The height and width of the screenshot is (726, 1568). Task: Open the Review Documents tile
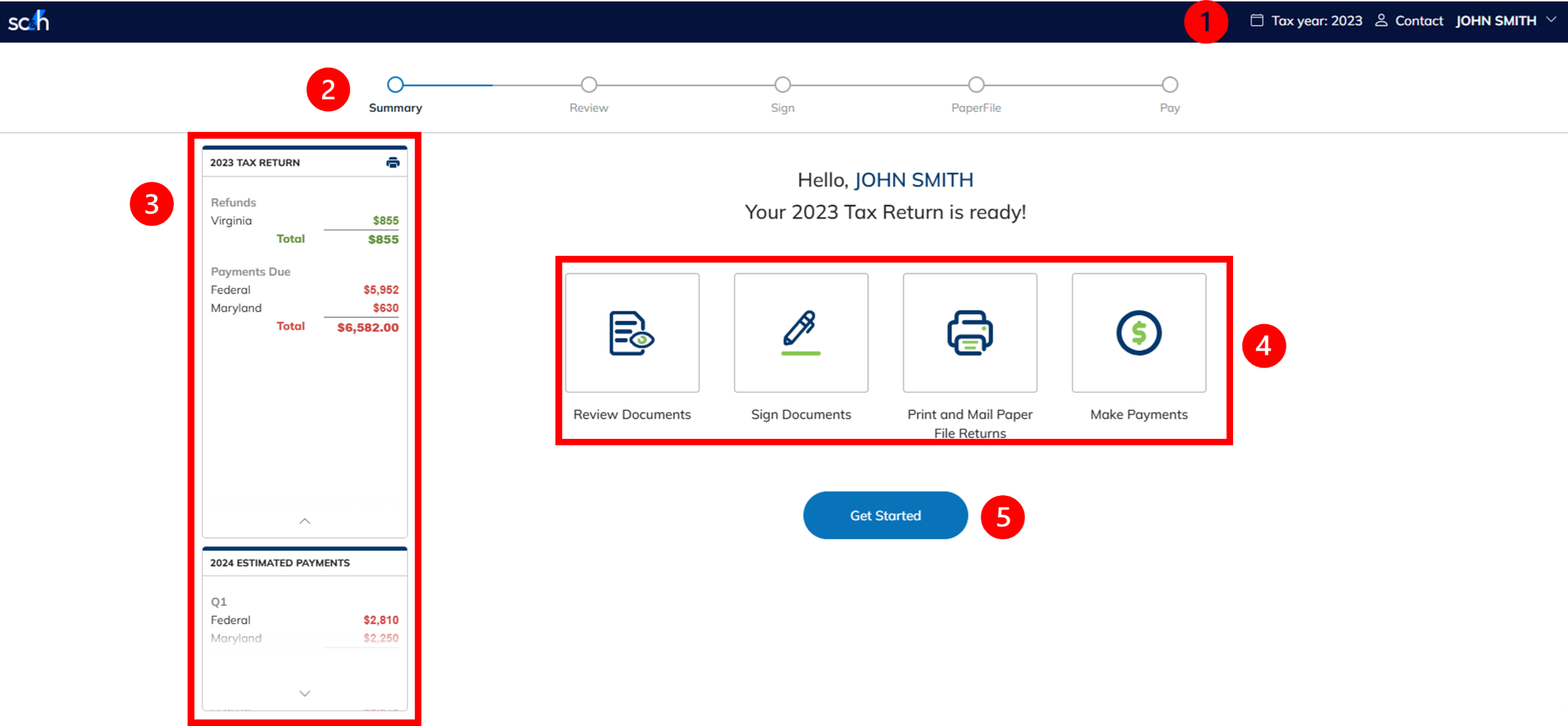[x=631, y=333]
